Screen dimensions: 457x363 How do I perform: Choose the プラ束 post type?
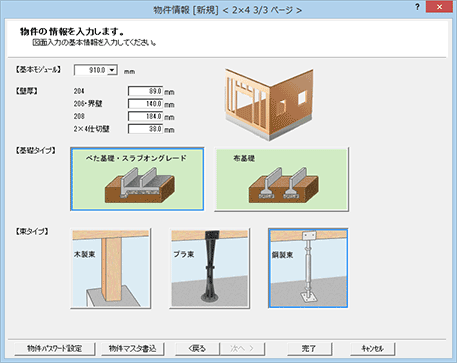(210, 268)
